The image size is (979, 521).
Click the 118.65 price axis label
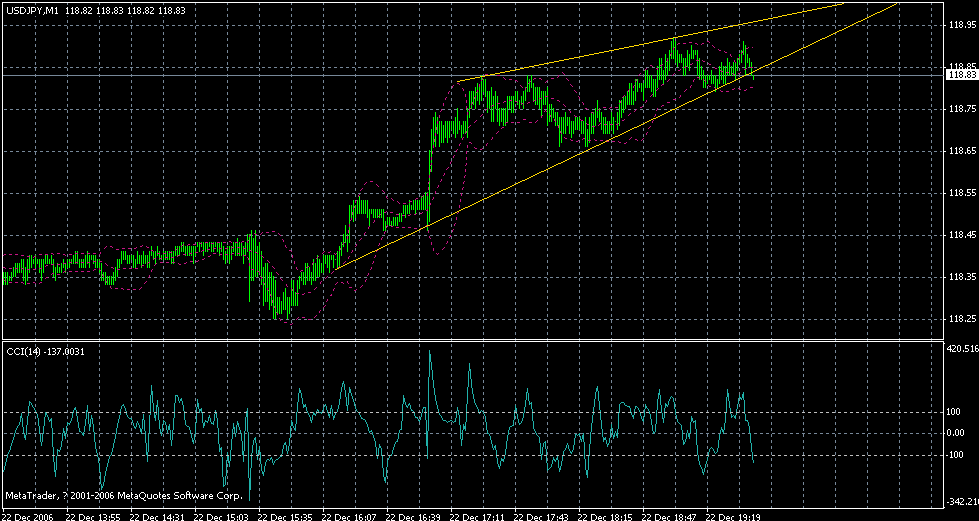(x=962, y=151)
